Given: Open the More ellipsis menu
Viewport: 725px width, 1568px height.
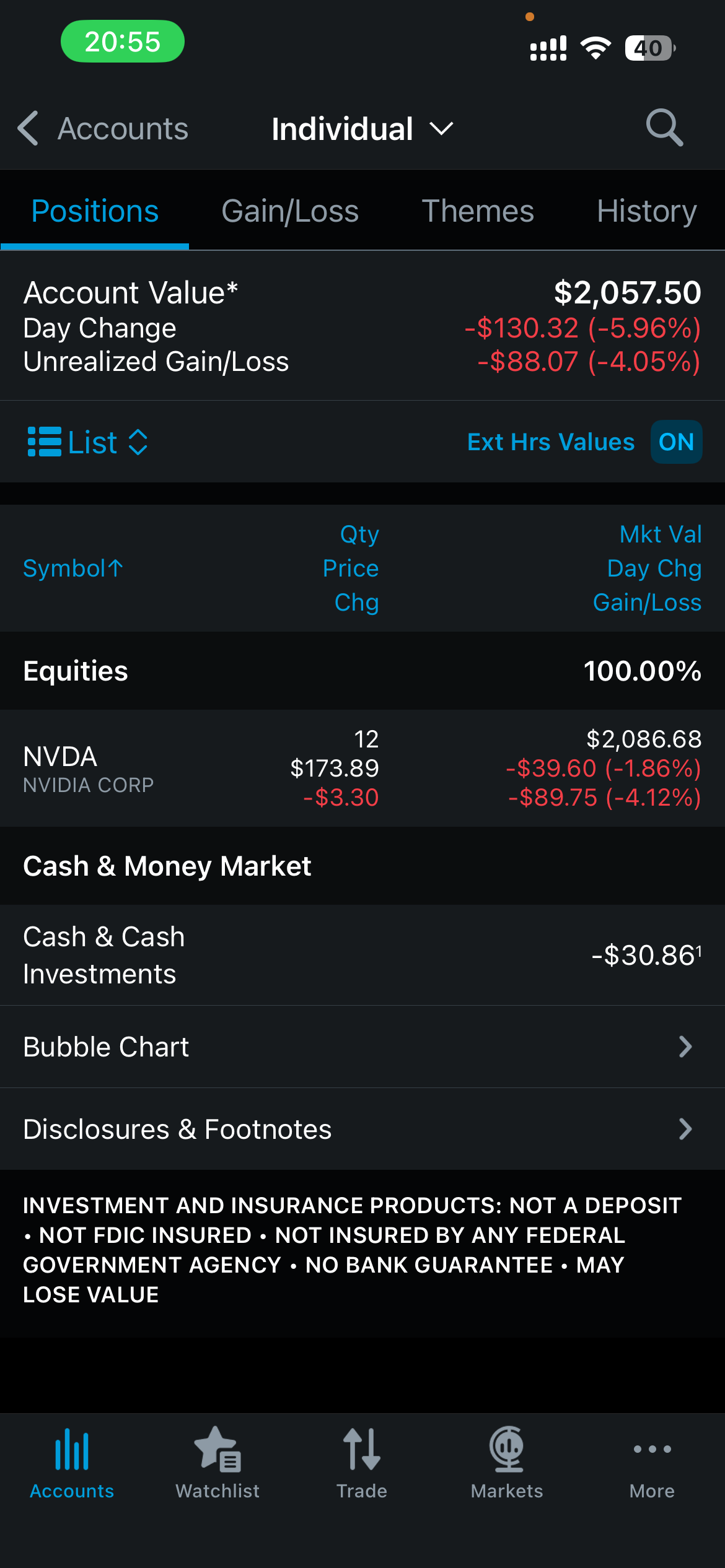Looking at the screenshot, I should coord(652,1449).
